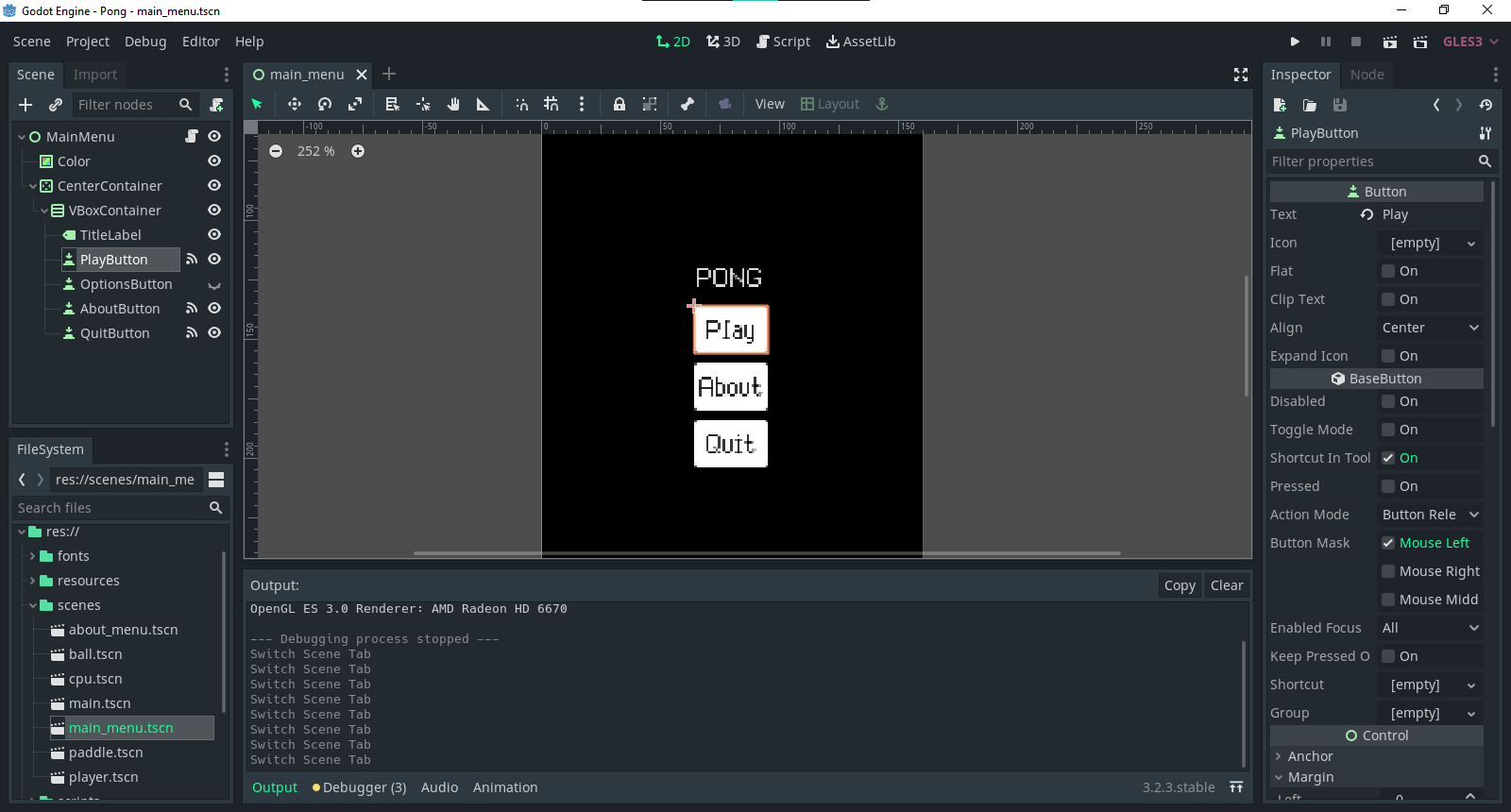The height and width of the screenshot is (812, 1511).
Task: Select the Select Mode arrow tool
Action: coord(257,104)
